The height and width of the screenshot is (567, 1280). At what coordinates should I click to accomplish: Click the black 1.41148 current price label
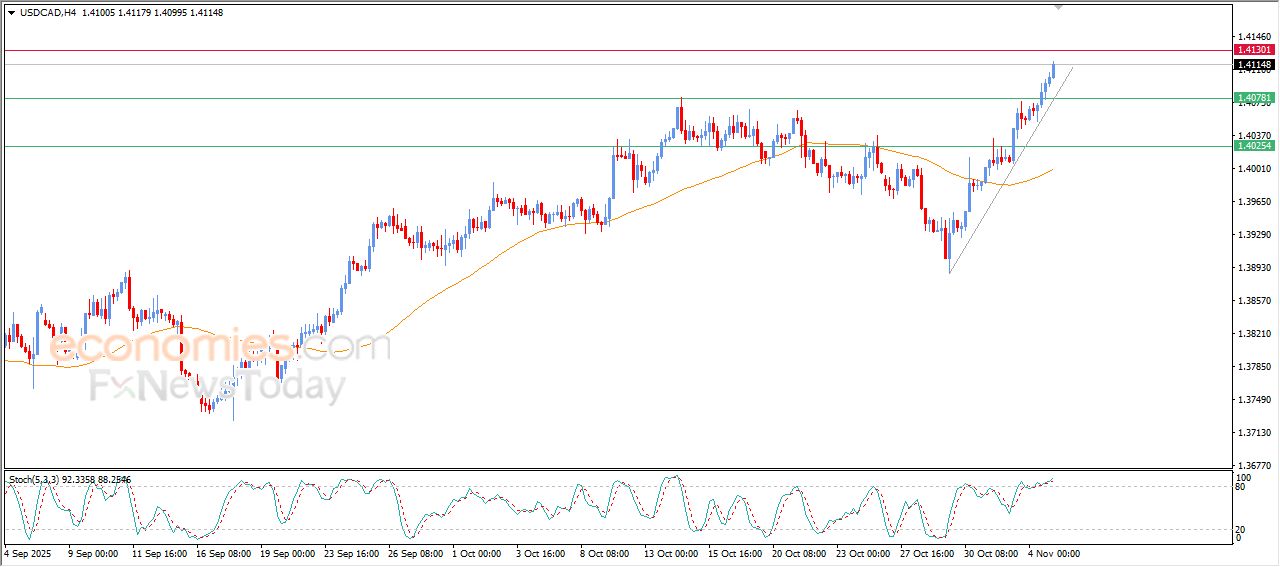click(1254, 65)
